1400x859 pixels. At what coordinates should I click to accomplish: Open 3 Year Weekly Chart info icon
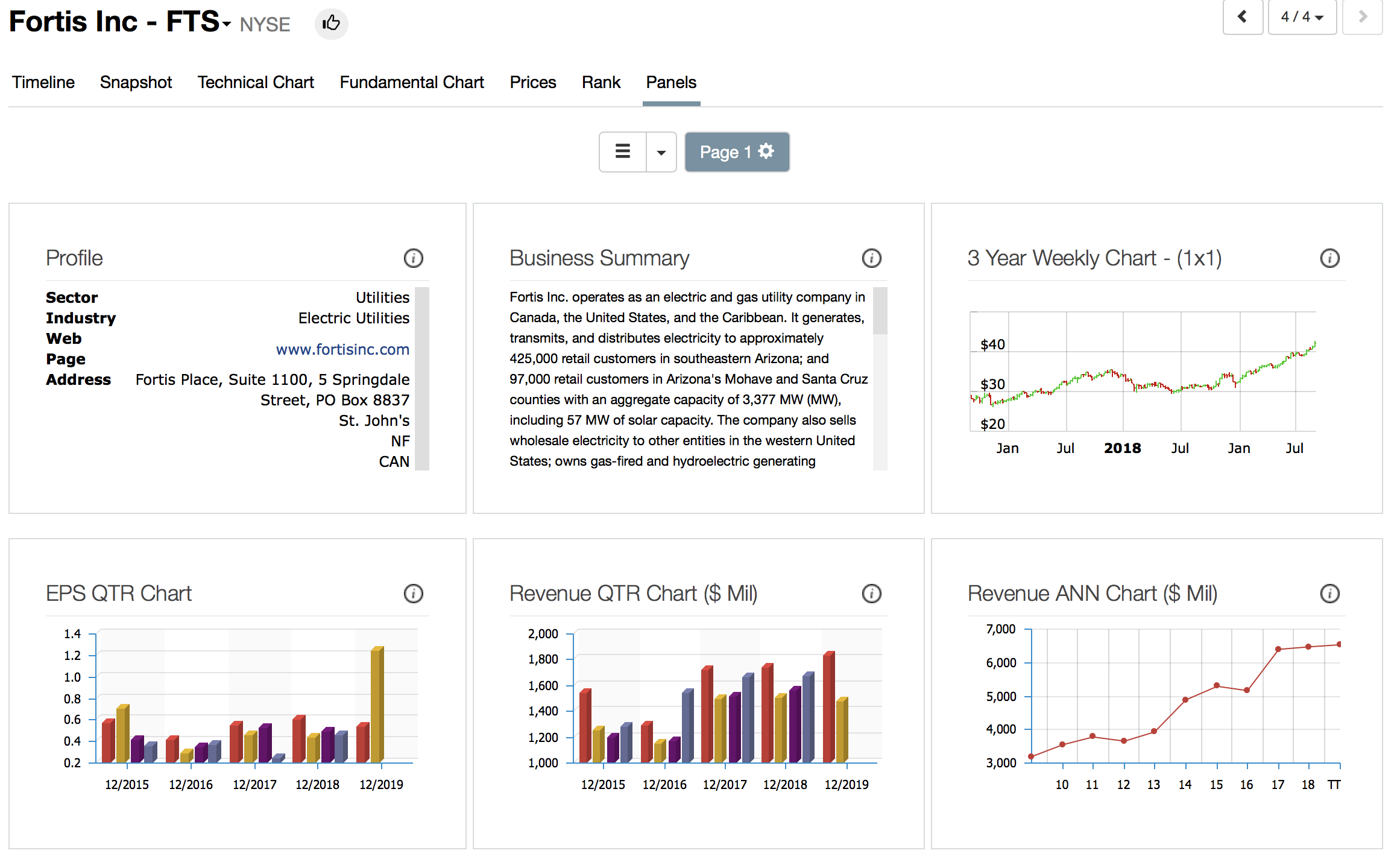coord(1329,258)
